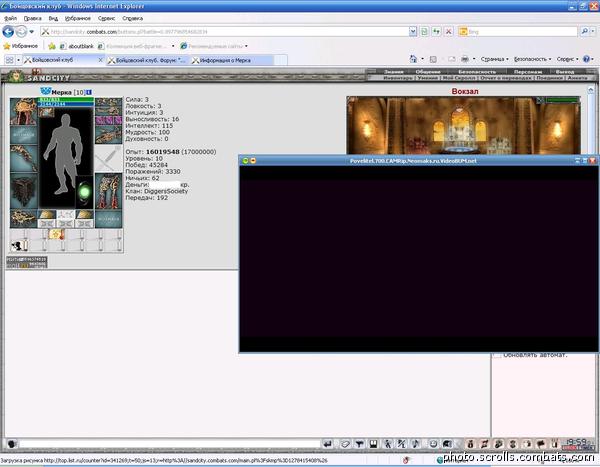
Task: Open Quick Tabs grid icon
Action: pos(10,60)
